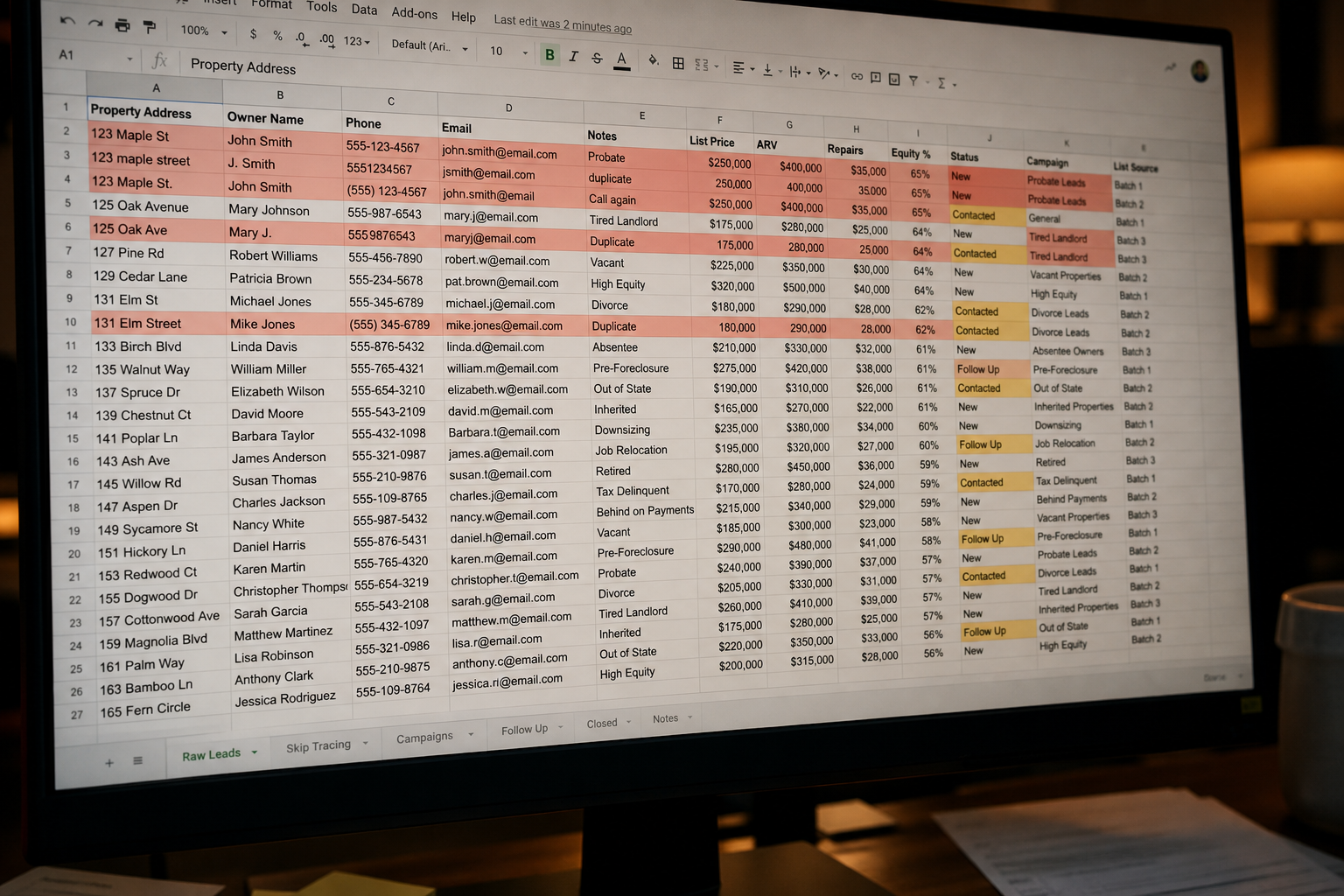Select cell with john.smith@email.com
The height and width of the screenshot is (896, 1344).
(511, 153)
